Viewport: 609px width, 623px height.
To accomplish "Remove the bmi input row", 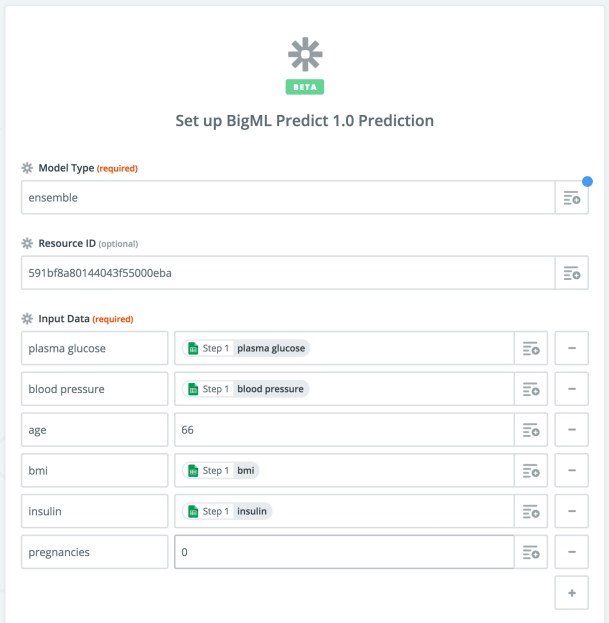I will [572, 470].
